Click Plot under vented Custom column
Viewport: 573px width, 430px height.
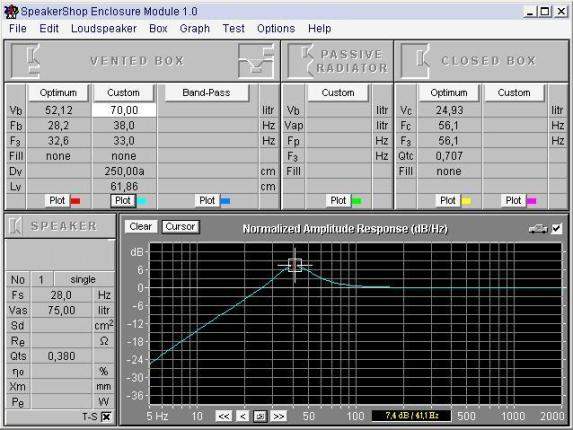[x=123, y=201]
